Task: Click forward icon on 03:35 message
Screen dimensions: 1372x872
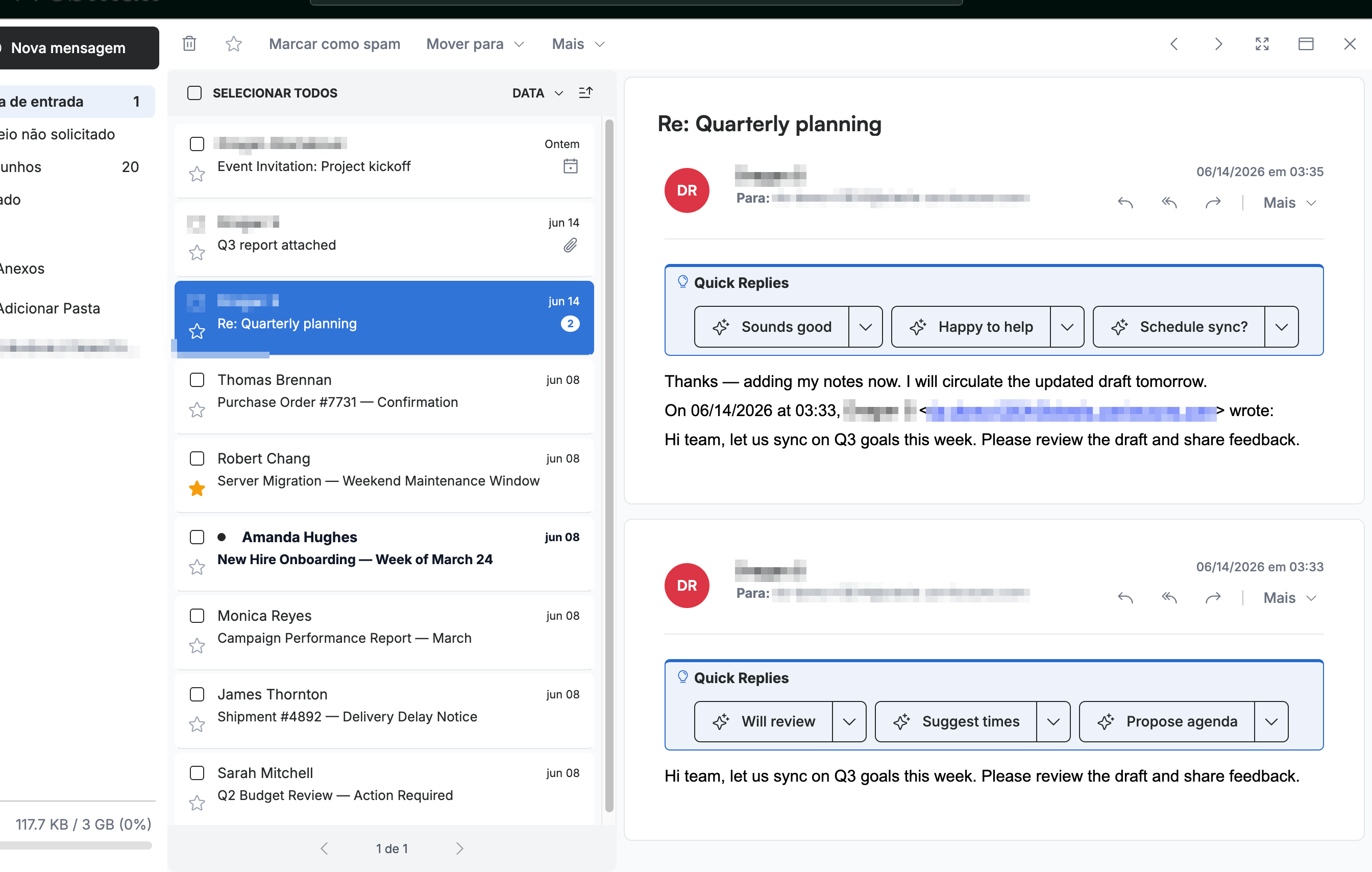Action: pyautogui.click(x=1213, y=203)
